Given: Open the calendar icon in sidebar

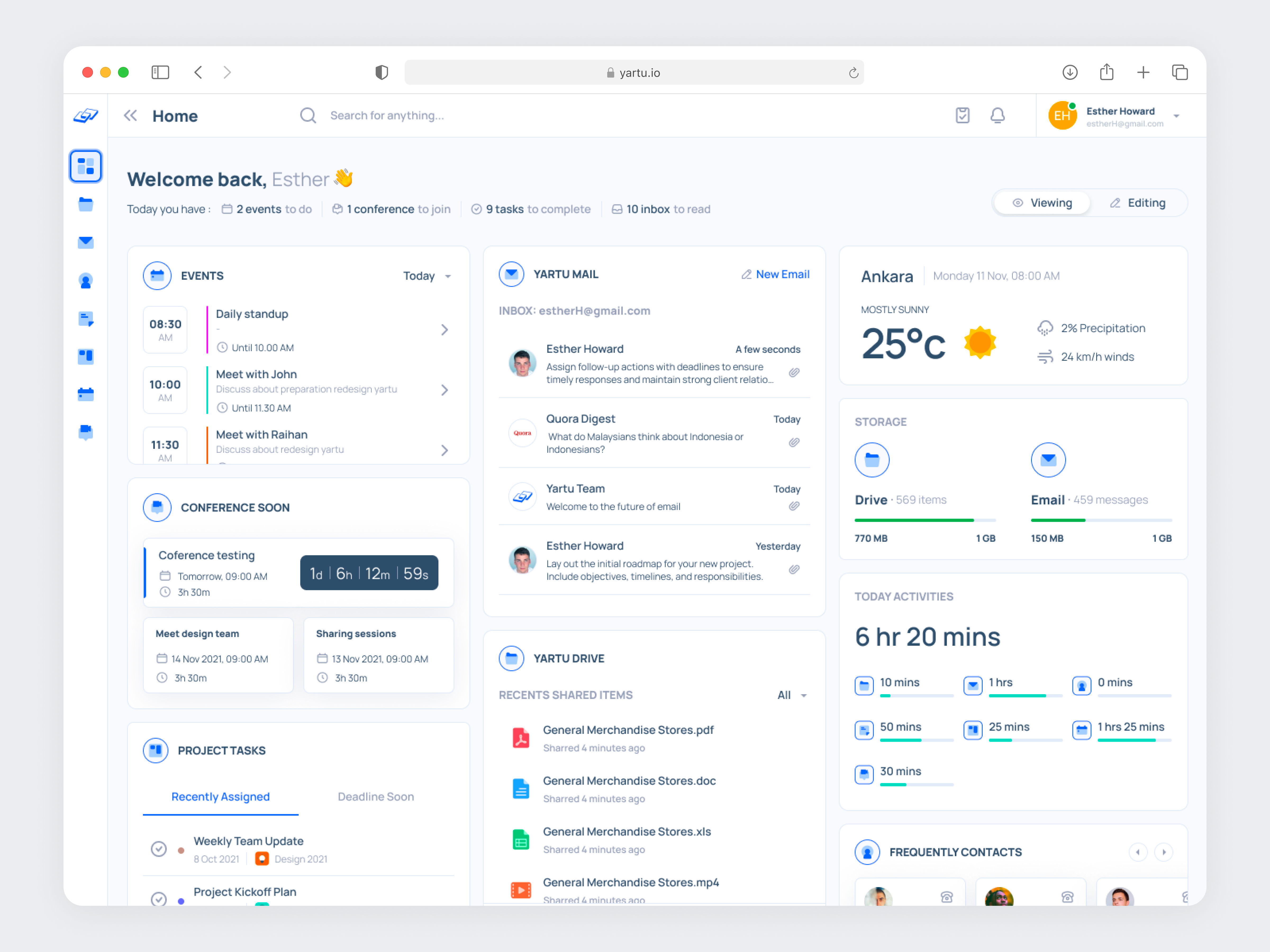Looking at the screenshot, I should point(85,394).
